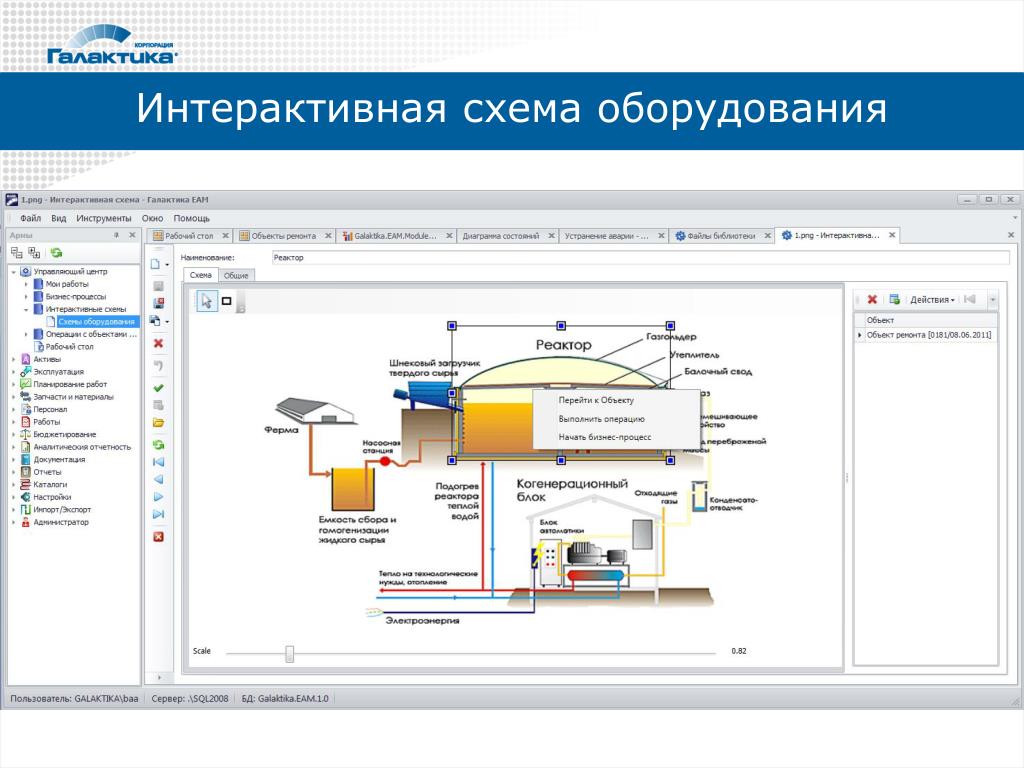Image resolution: width=1024 pixels, height=768 pixels.
Task: Choose Начать бизнес-процесс in the context menu
Action: (605, 437)
